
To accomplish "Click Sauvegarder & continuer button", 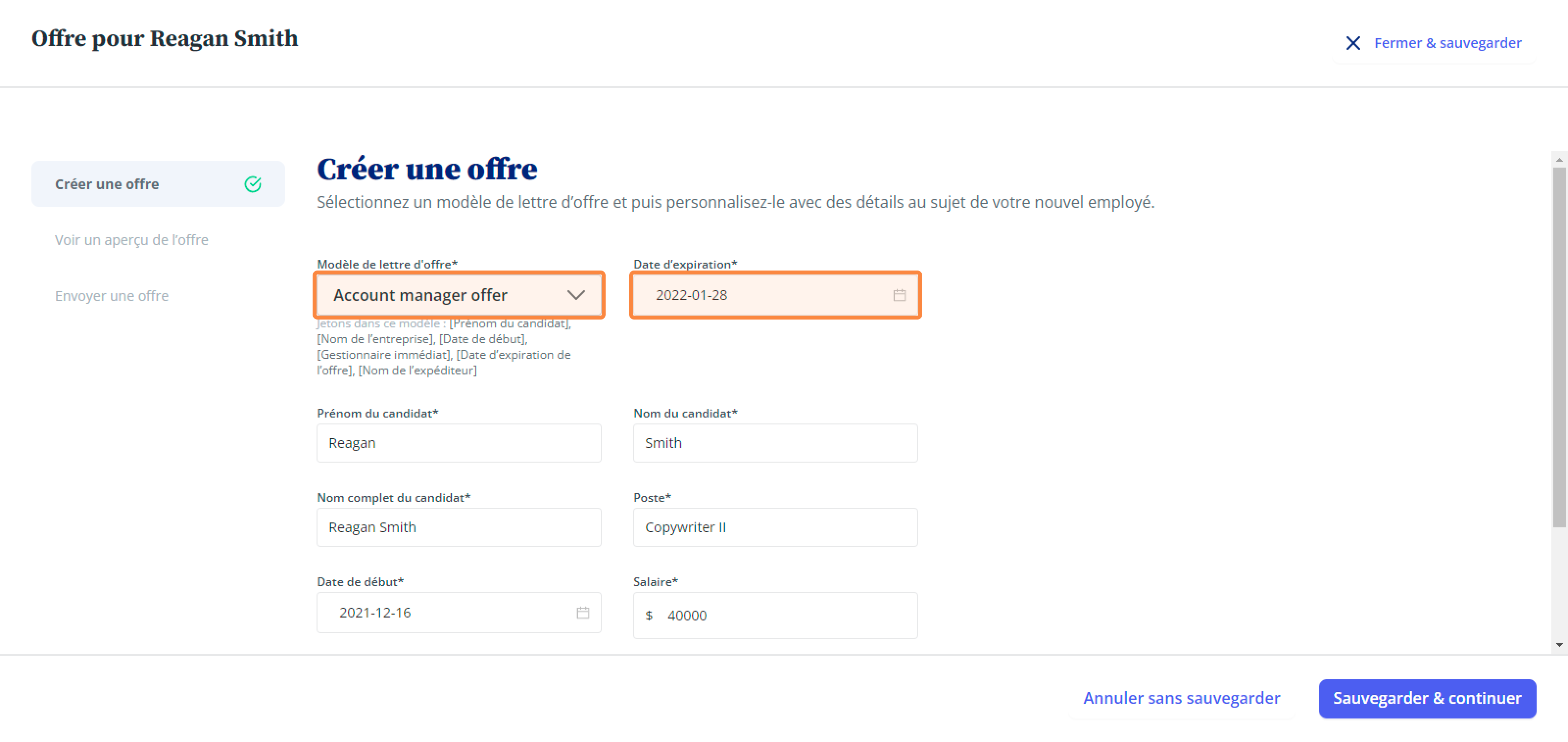I will pos(1427,698).
